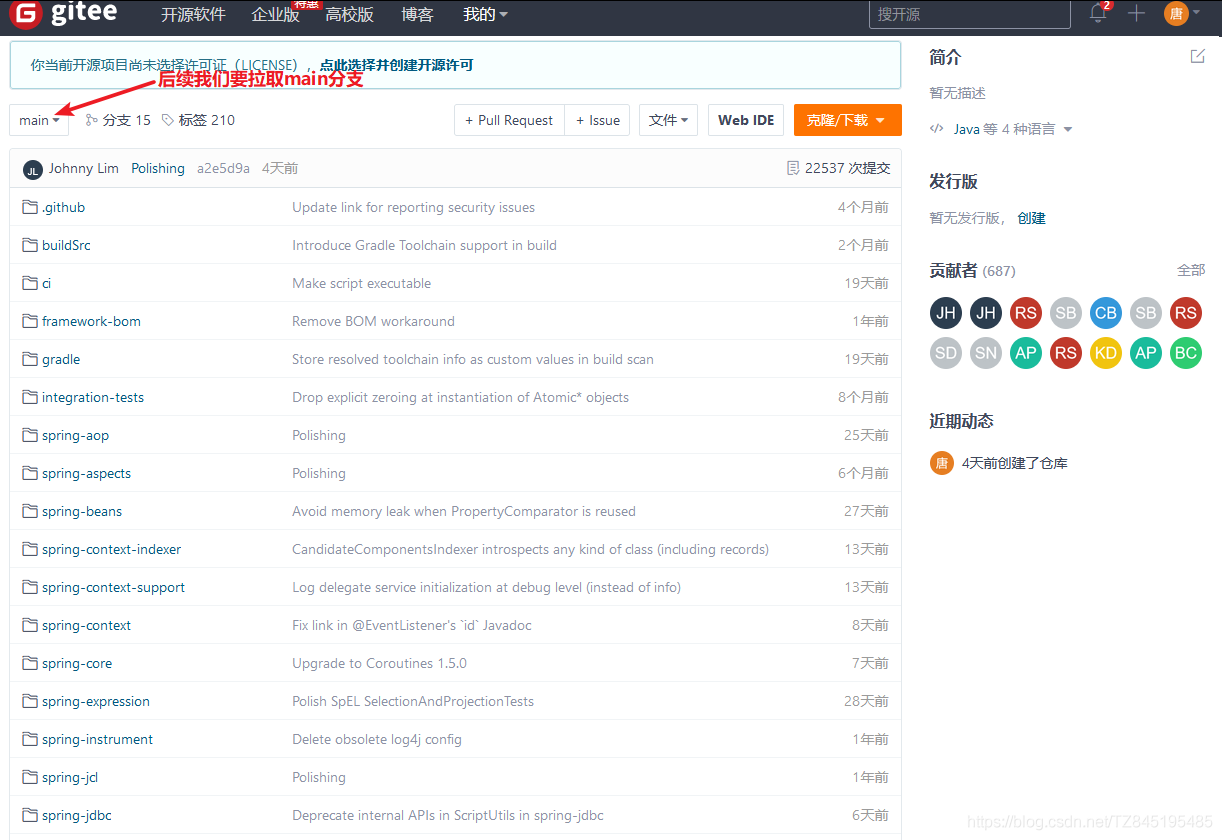Screen dimensions: 1222x840
Task: Click the + Issue button
Action: [x=597, y=120]
